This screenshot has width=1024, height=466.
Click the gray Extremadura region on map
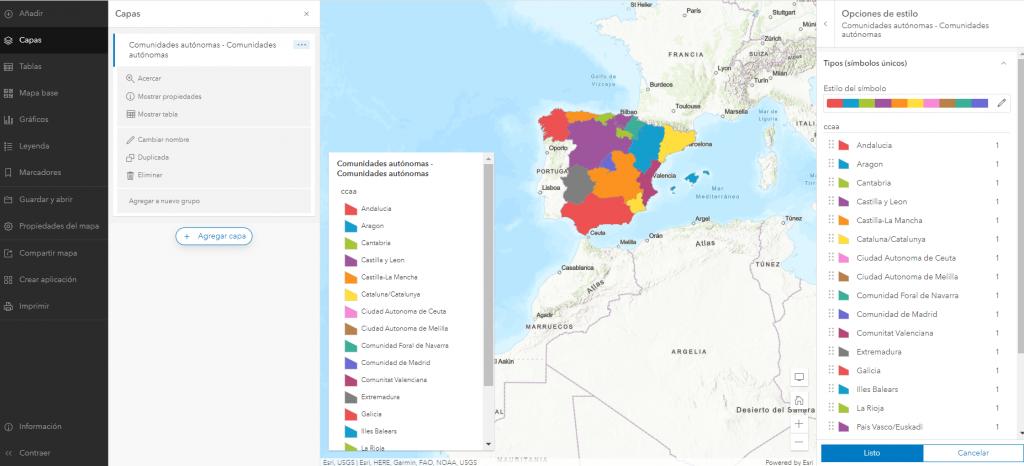pyautogui.click(x=576, y=185)
